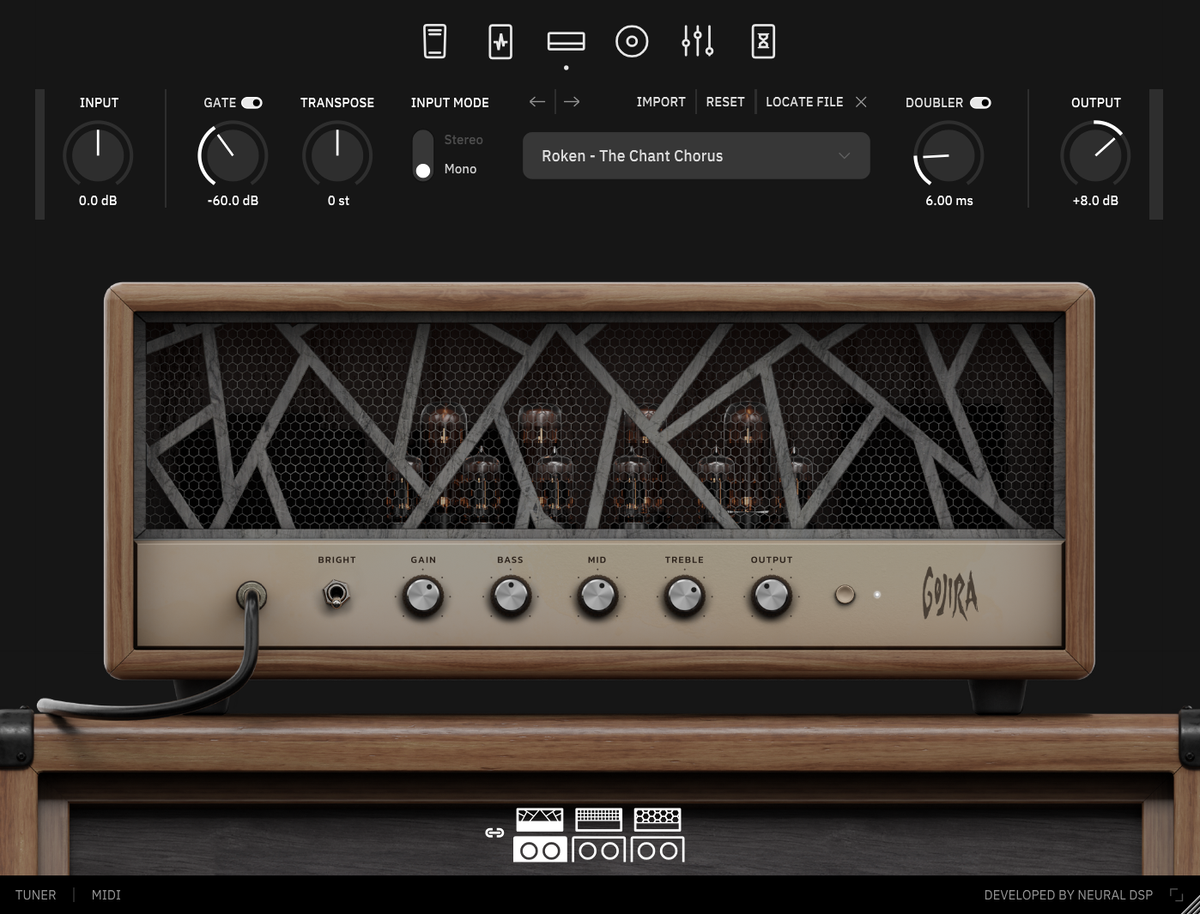This screenshot has height=914, width=1200.
Task: Click the Import button
Action: 661,102
